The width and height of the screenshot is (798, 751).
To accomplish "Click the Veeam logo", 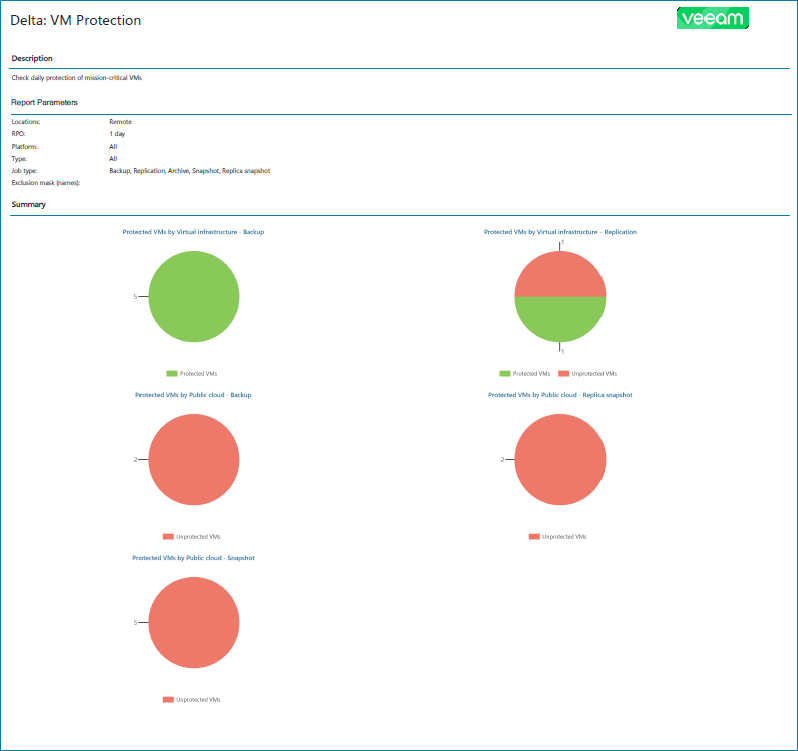I will 712,18.
